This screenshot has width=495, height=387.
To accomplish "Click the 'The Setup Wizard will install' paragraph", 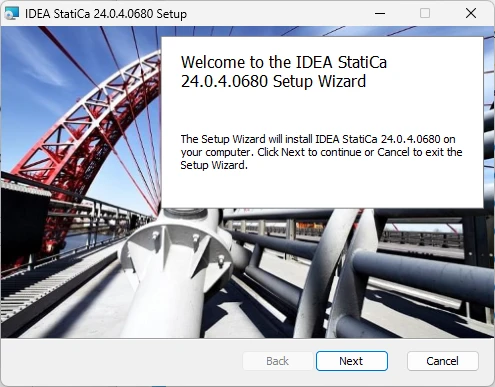I will (x=321, y=152).
